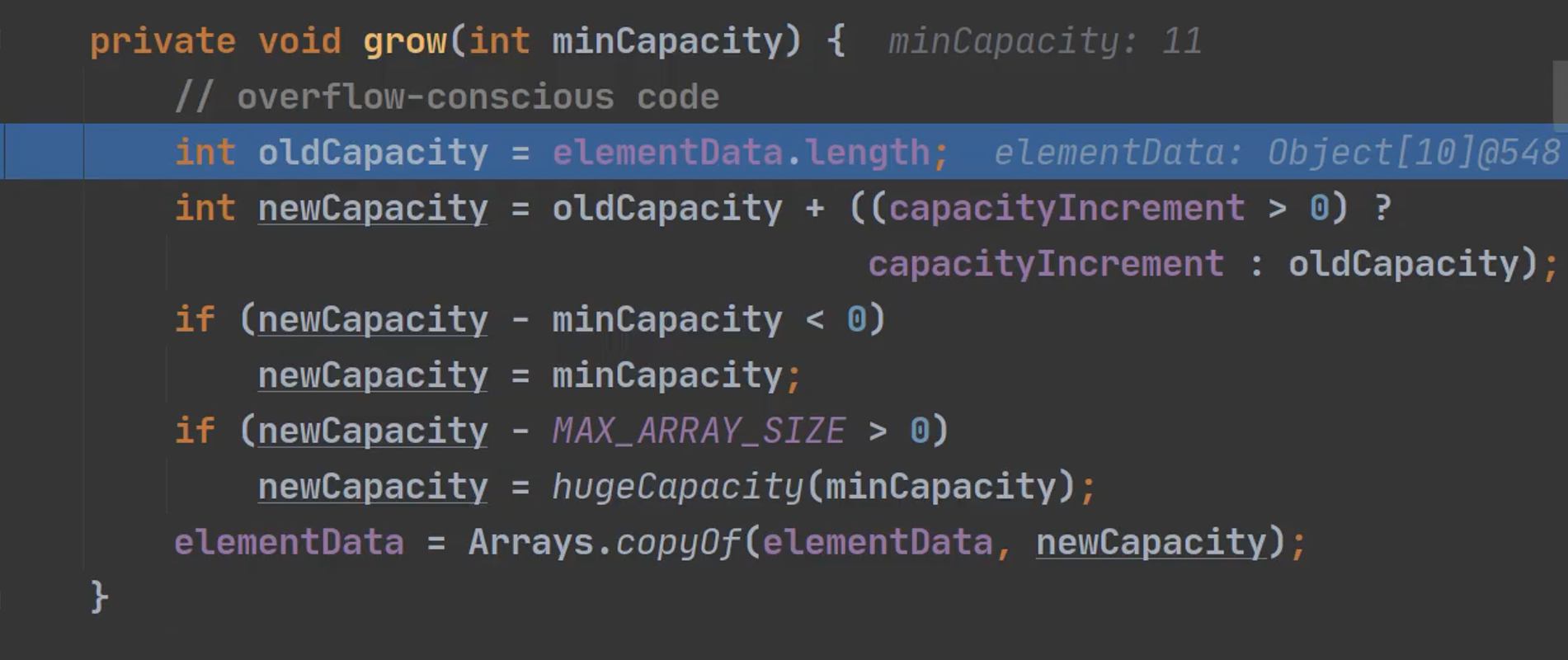Image resolution: width=1568 pixels, height=660 pixels.
Task: Click minCapacity in the '< 0' condition
Action: 666,320
